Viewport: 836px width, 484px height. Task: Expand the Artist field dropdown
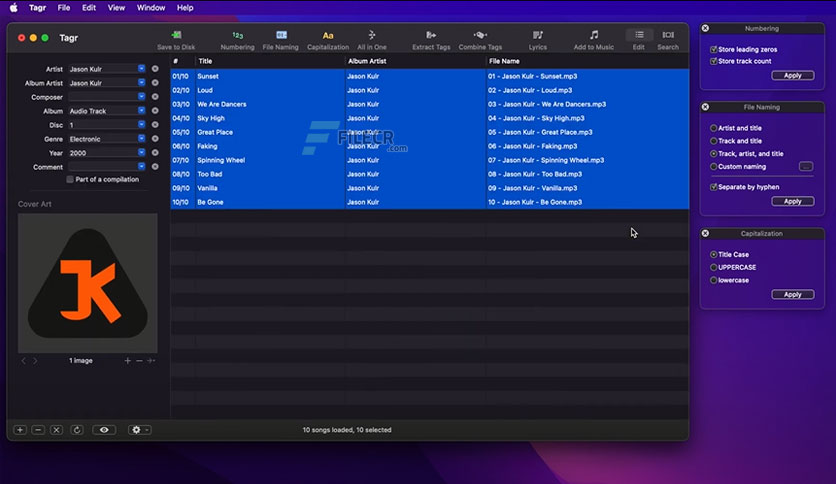pos(141,69)
